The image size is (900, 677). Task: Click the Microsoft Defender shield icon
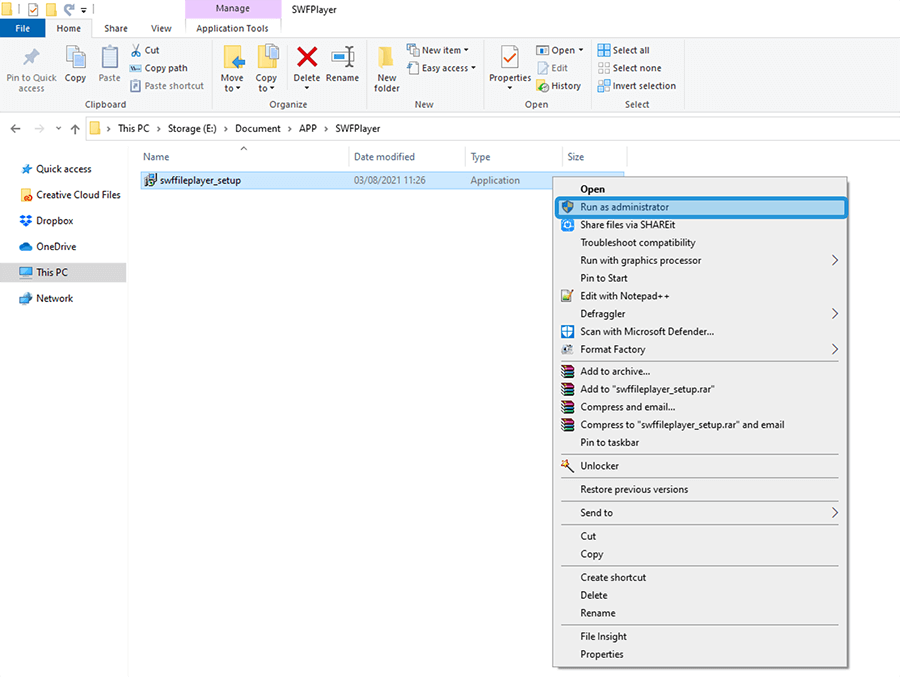pyautogui.click(x=567, y=331)
